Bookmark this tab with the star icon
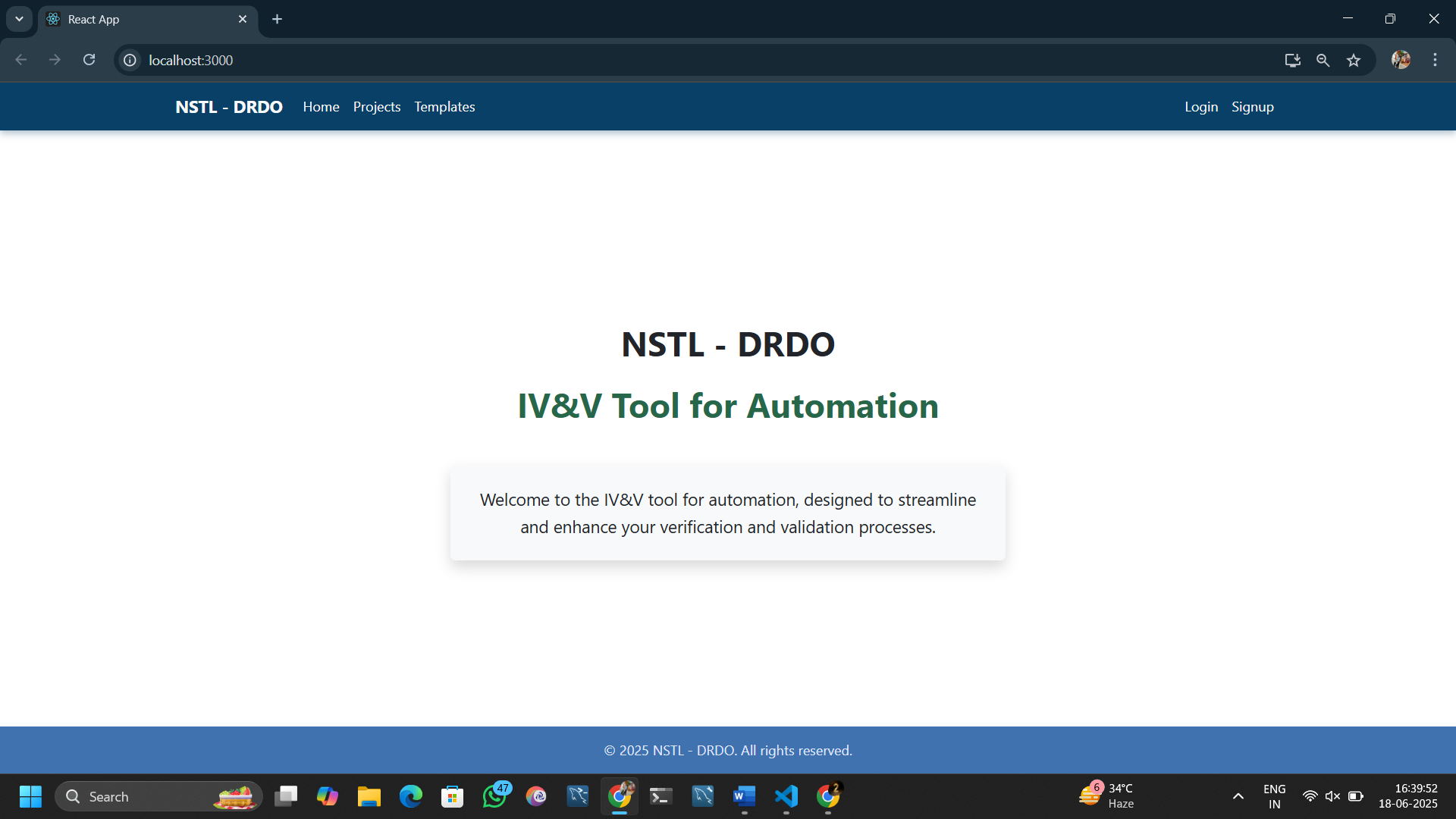1456x819 pixels. click(x=1354, y=60)
